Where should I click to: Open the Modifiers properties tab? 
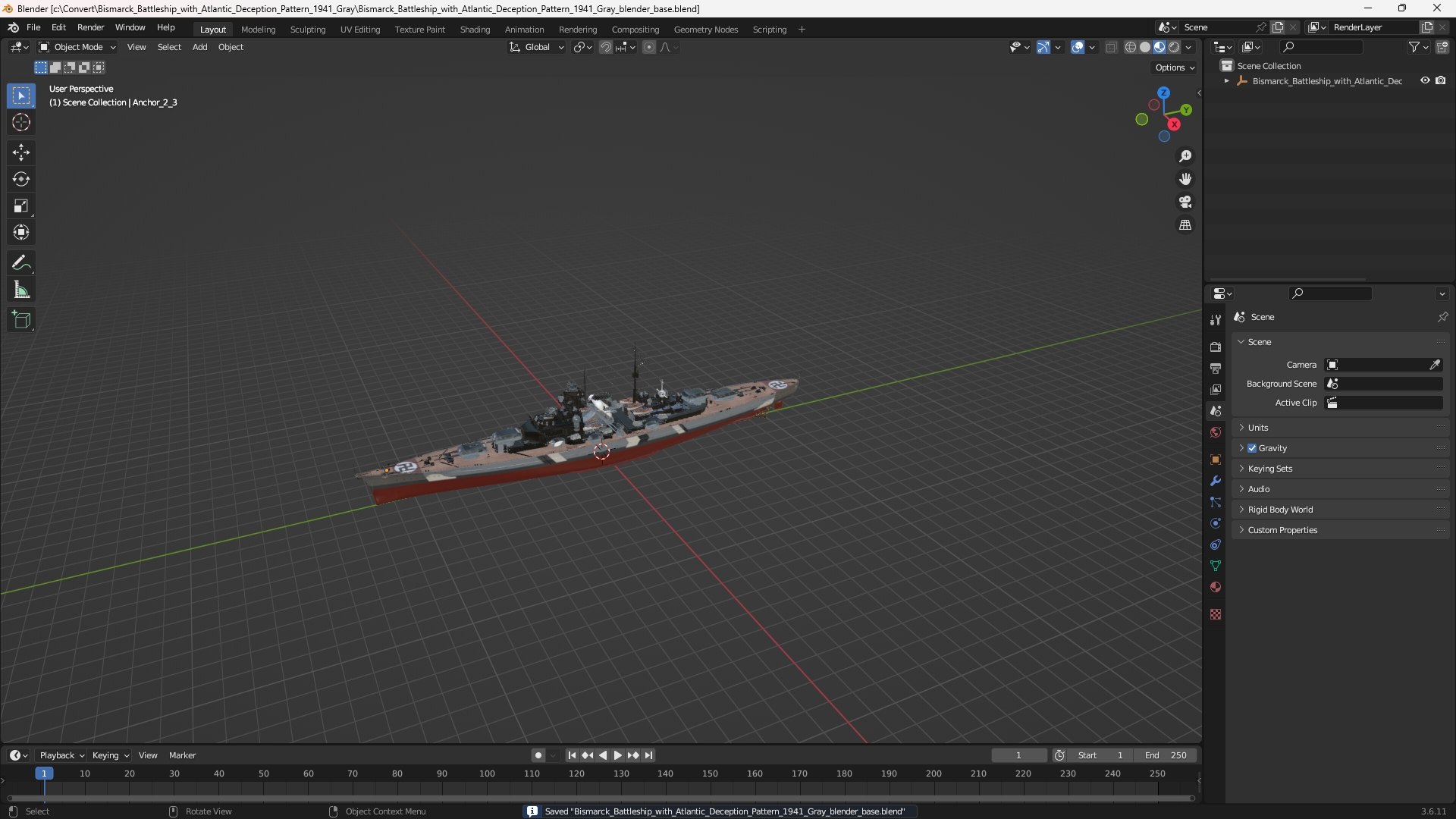(1216, 481)
